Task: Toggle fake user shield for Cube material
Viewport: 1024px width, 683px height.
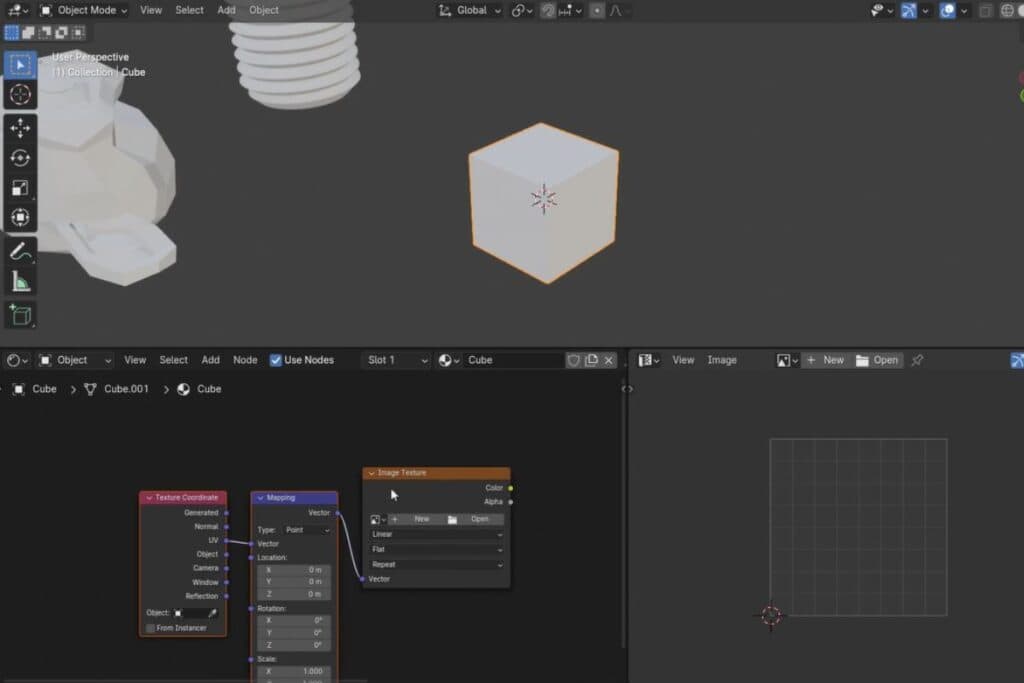Action: click(x=573, y=360)
